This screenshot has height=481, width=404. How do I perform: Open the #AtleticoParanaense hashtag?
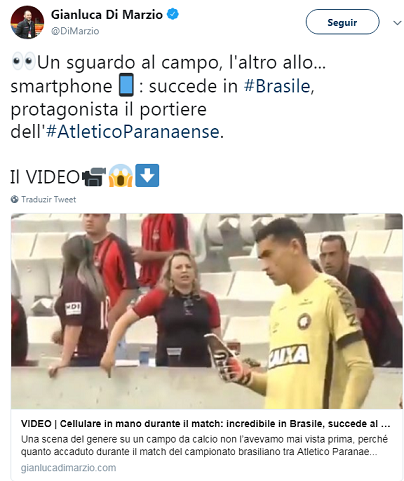pos(133,131)
